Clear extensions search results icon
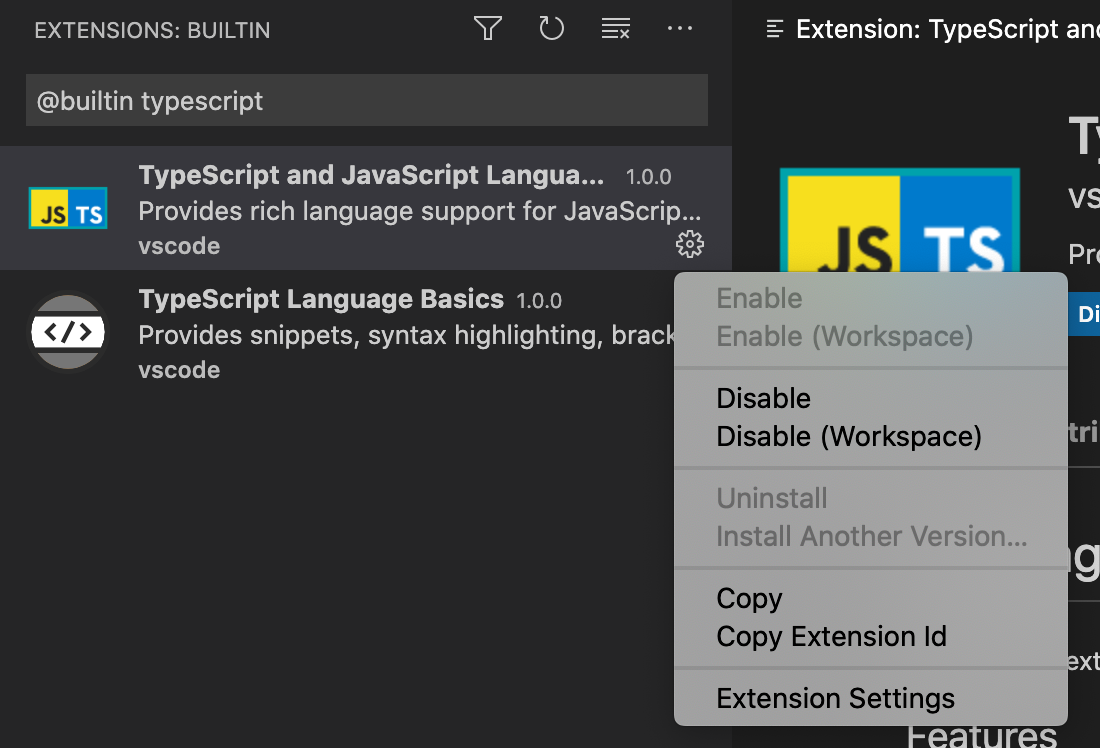 pos(615,29)
